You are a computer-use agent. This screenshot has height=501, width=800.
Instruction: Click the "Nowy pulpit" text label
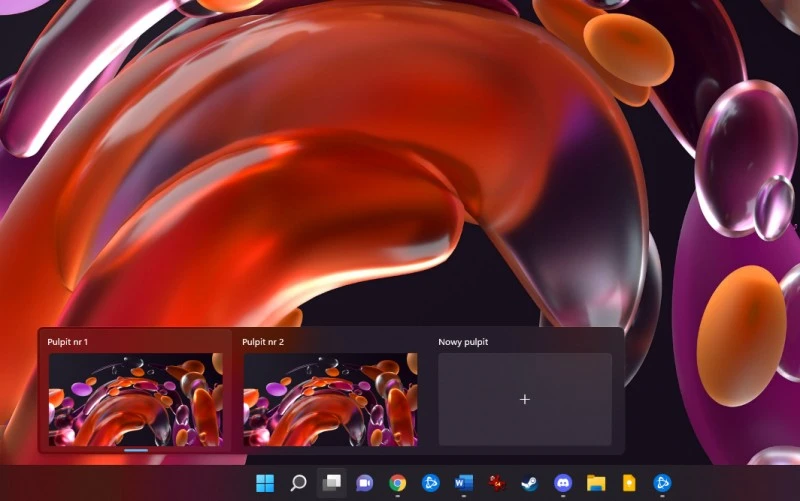[463, 342]
